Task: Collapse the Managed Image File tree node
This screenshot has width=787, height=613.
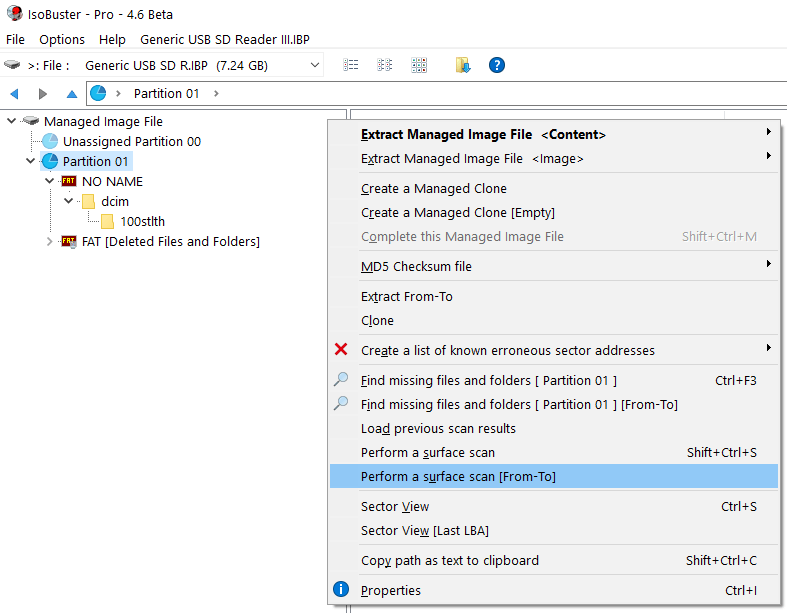Action: coord(12,121)
